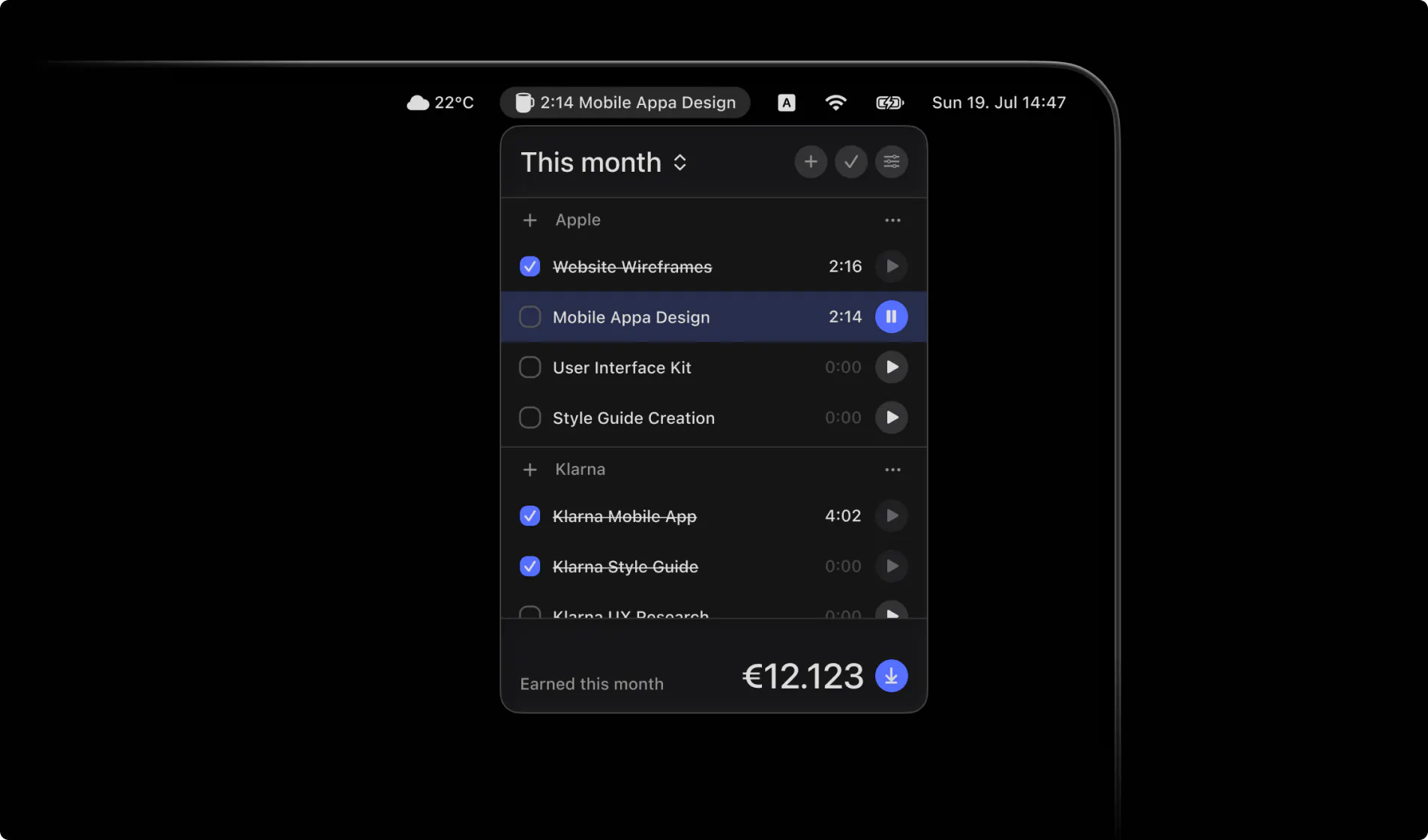
Task: Open the This month period dropdown
Action: 604,162
